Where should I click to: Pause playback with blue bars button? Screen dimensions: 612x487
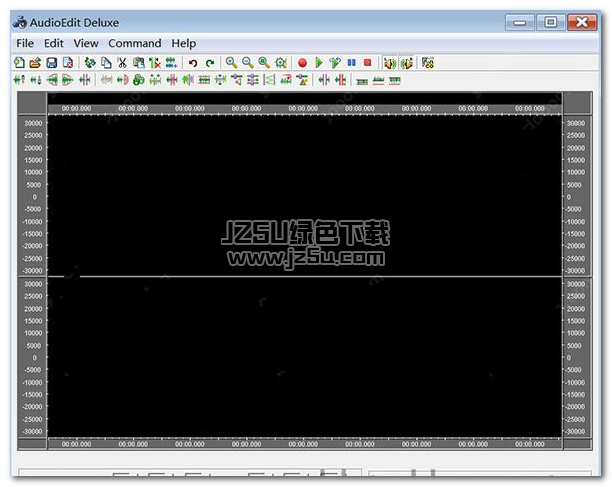tap(352, 62)
